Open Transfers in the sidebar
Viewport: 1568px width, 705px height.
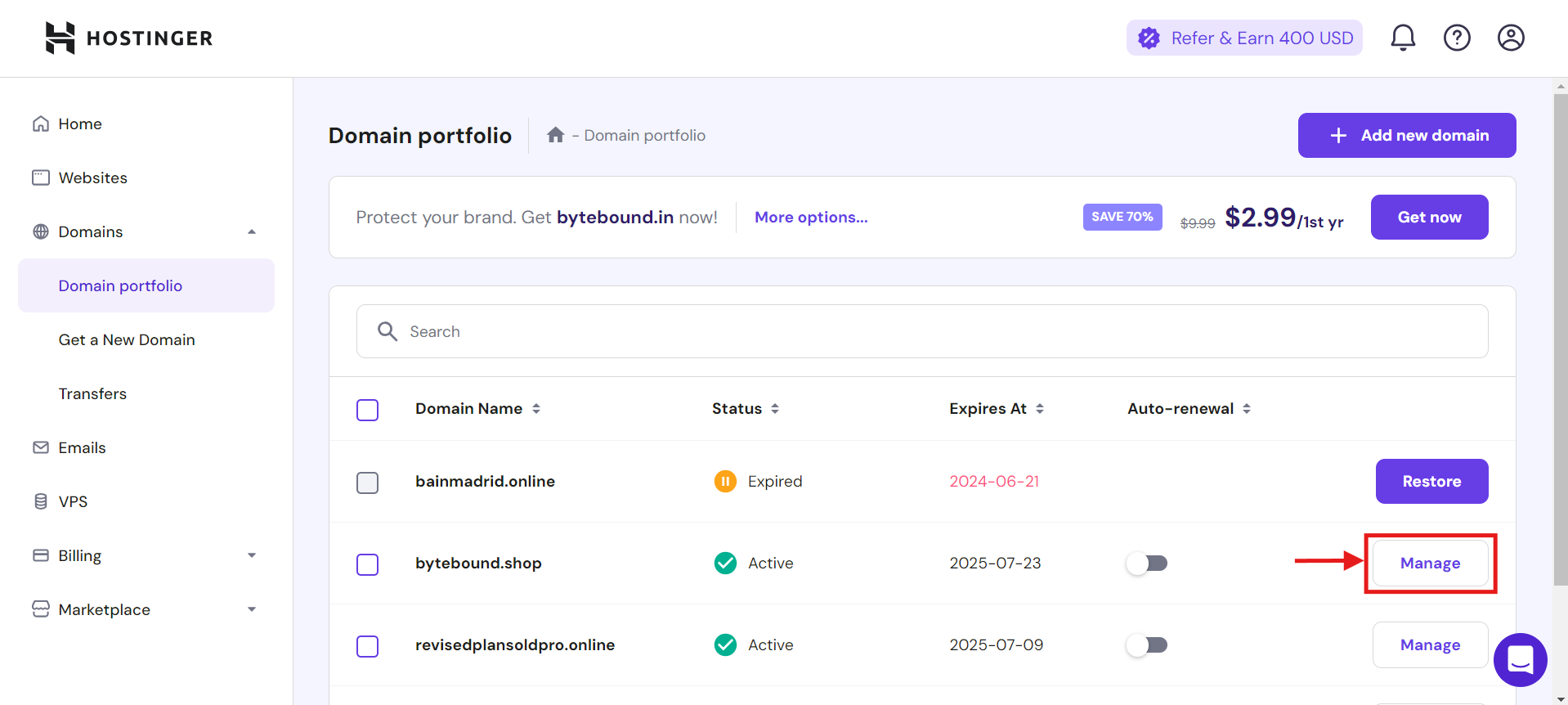click(92, 393)
